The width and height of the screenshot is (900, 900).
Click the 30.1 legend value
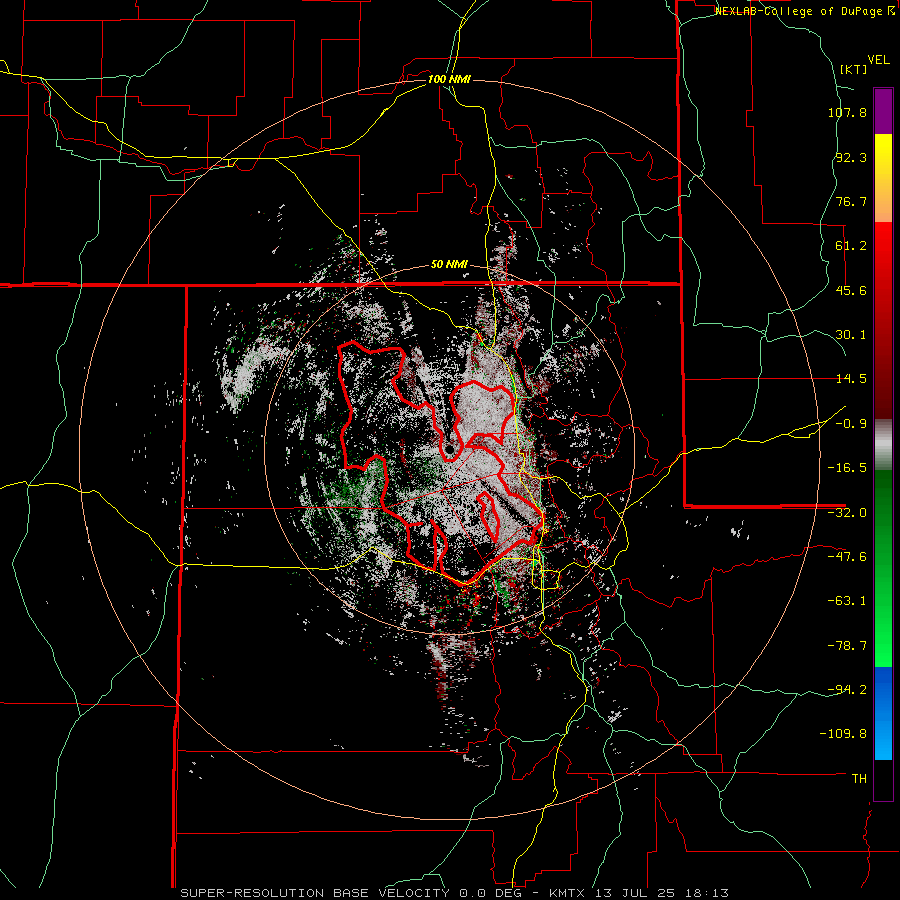click(x=851, y=335)
